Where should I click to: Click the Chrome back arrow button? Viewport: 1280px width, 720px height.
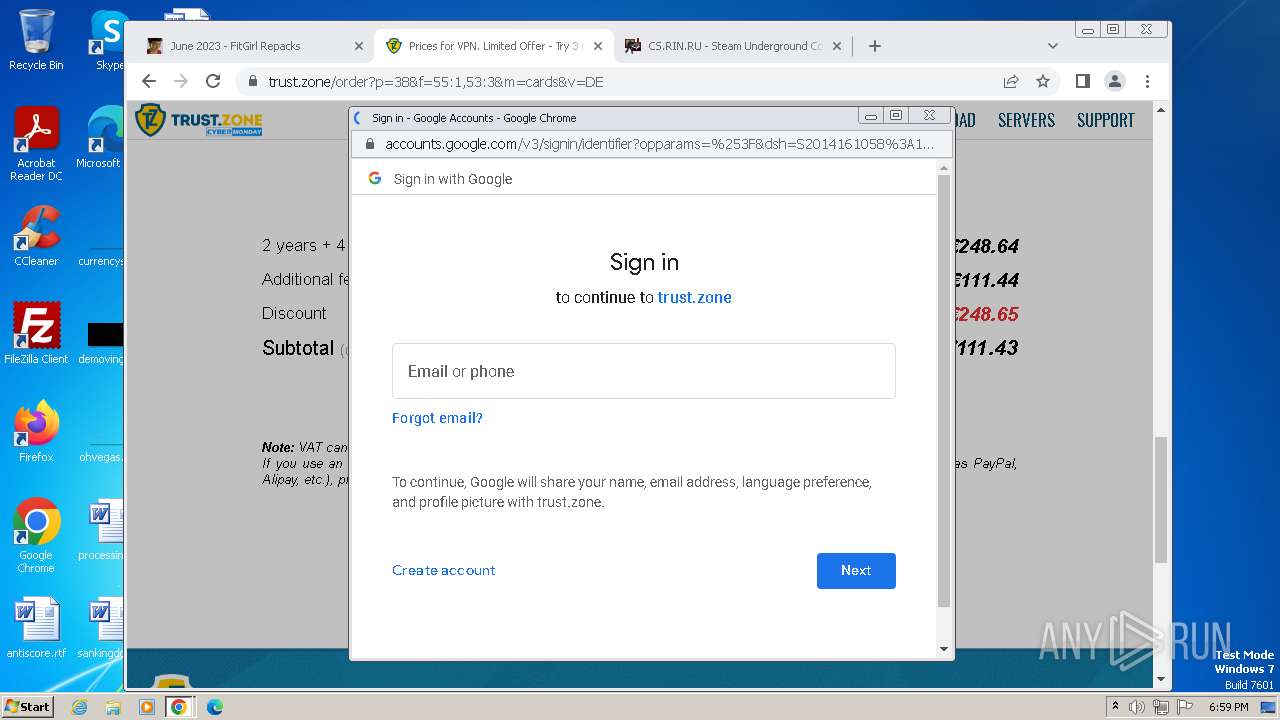click(149, 81)
